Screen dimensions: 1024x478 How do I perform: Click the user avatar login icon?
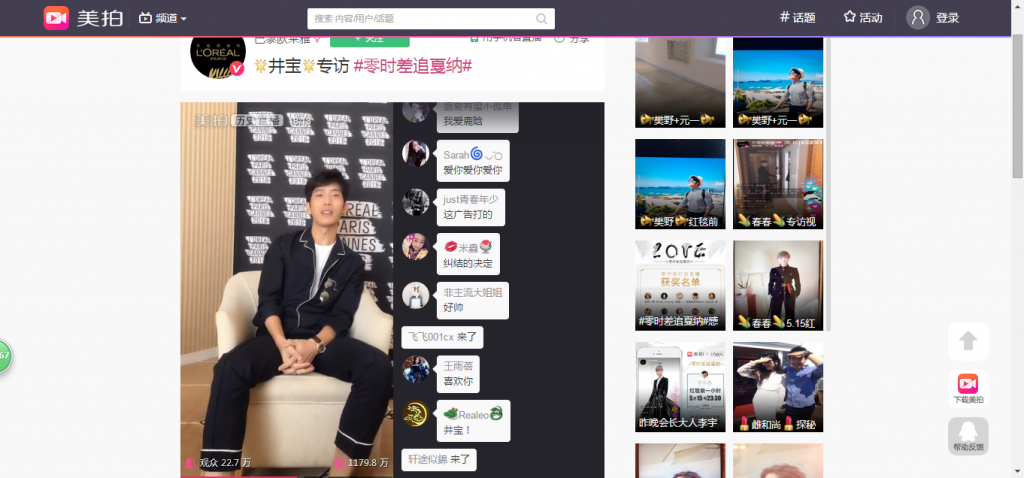918,18
